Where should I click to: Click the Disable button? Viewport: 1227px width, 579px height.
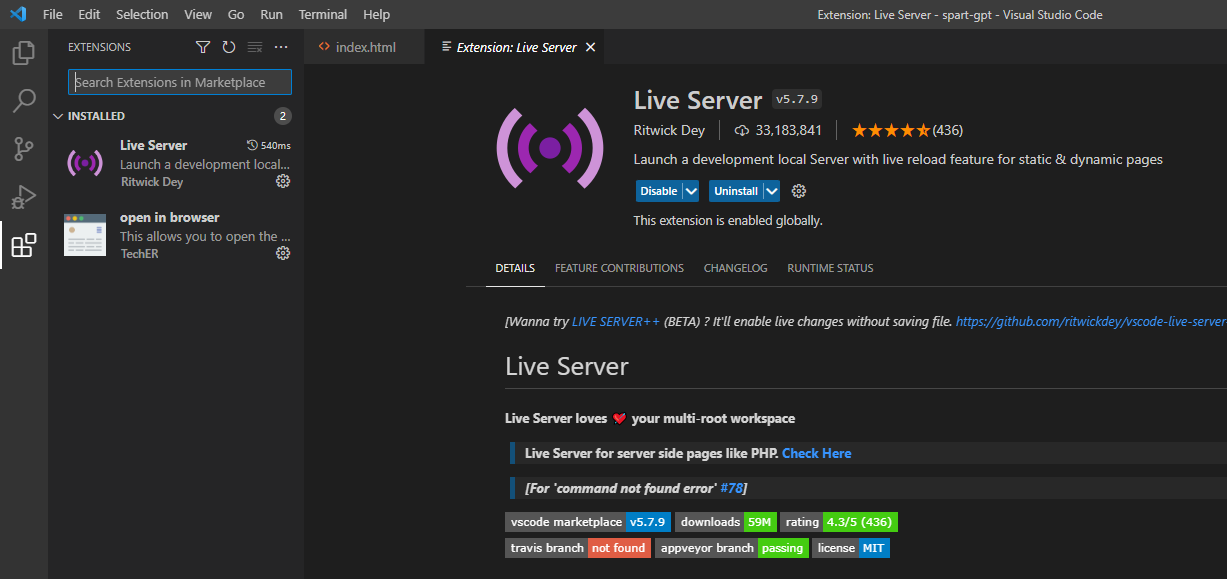tap(659, 191)
